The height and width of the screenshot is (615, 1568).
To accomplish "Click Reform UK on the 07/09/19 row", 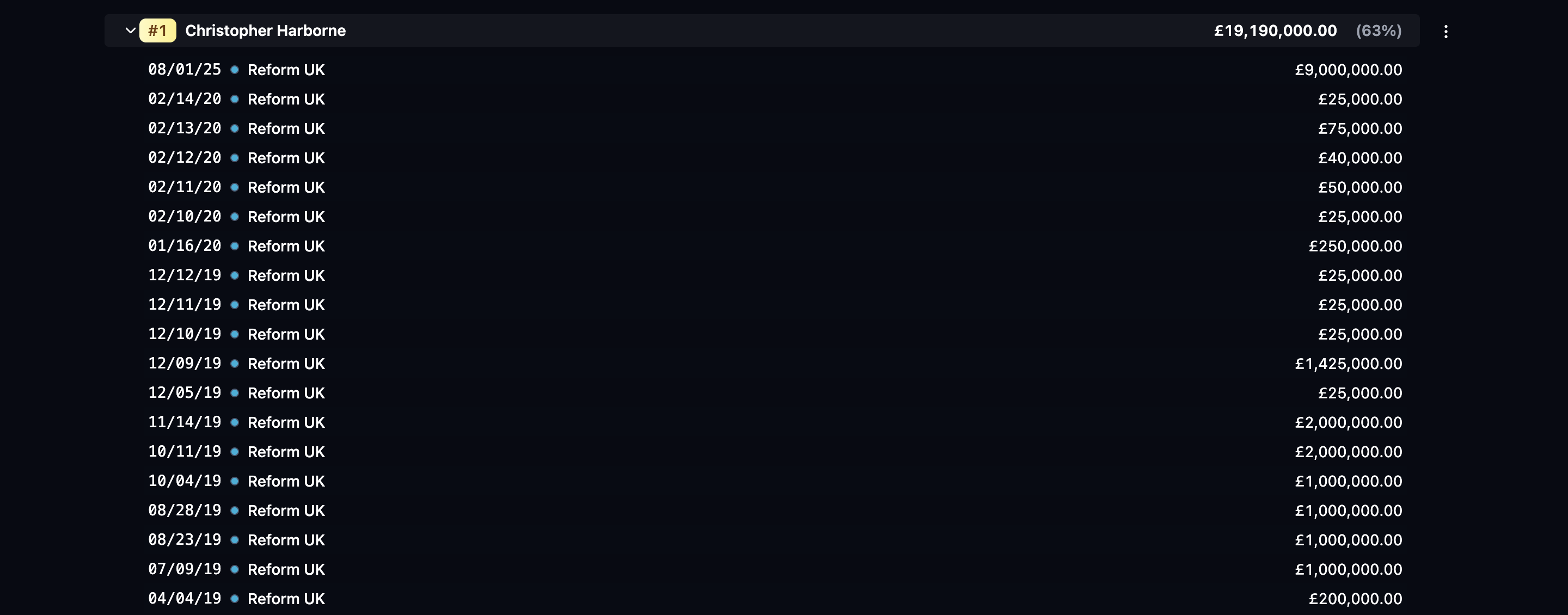I will pyautogui.click(x=286, y=569).
